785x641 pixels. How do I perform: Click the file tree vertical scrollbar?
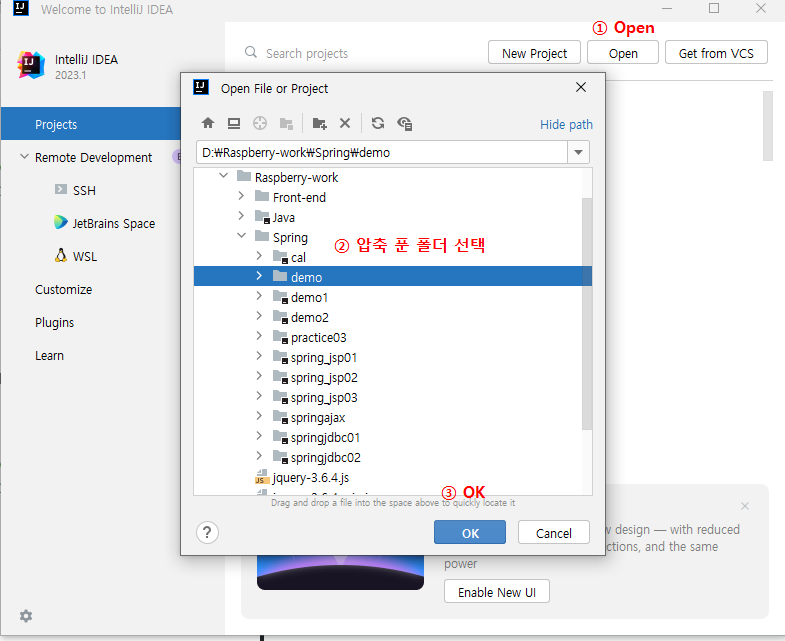point(587,313)
